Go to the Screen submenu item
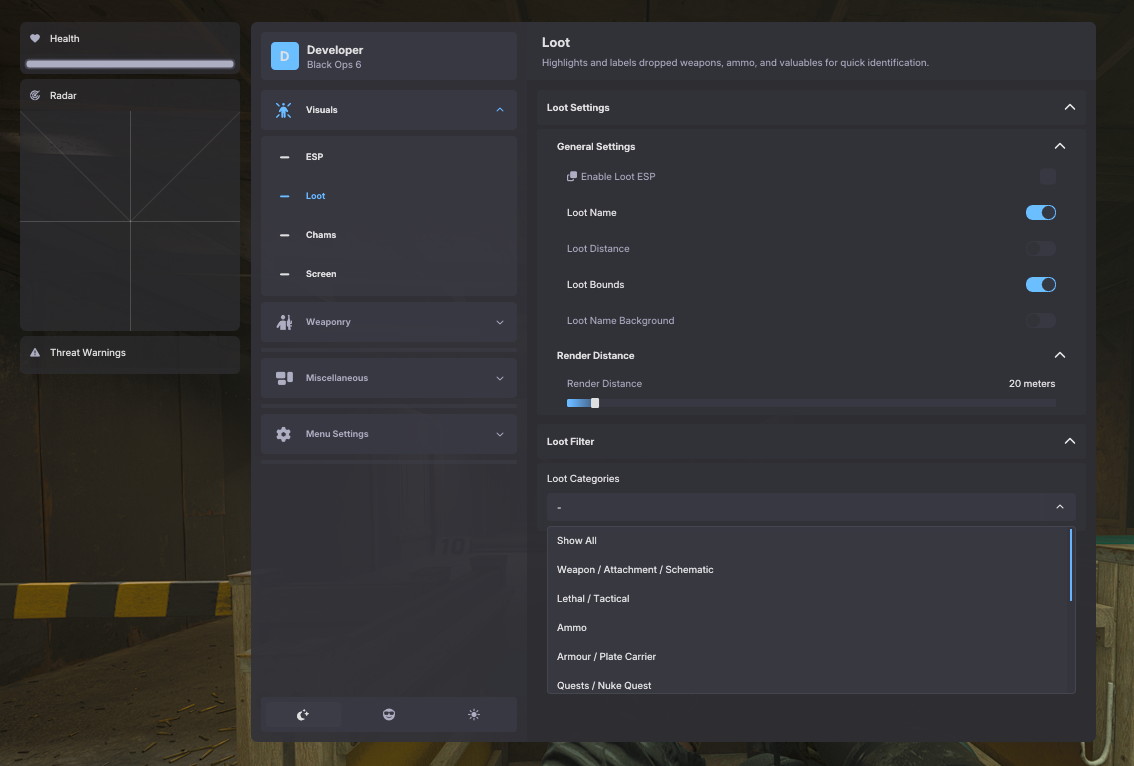This screenshot has width=1134, height=766. click(x=321, y=274)
